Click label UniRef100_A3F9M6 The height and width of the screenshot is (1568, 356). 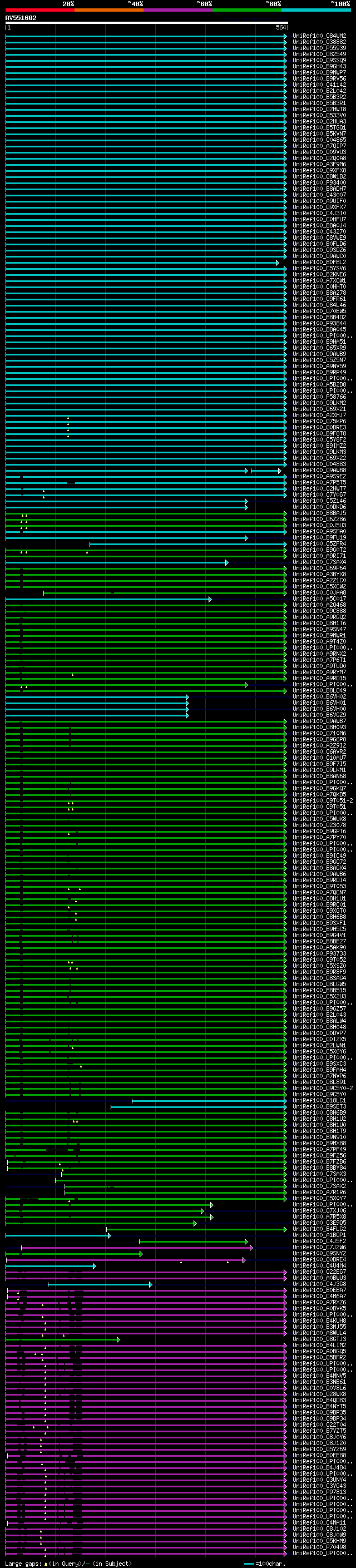[319, 164]
